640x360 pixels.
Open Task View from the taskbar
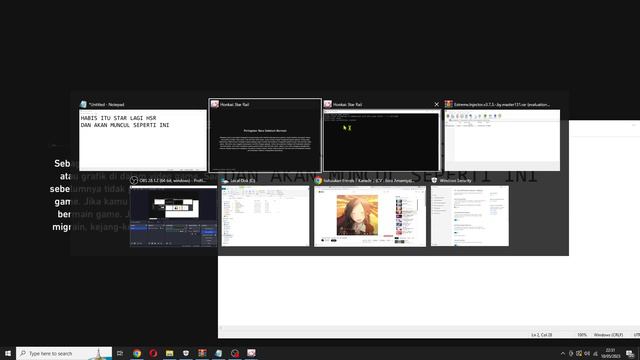(120, 353)
